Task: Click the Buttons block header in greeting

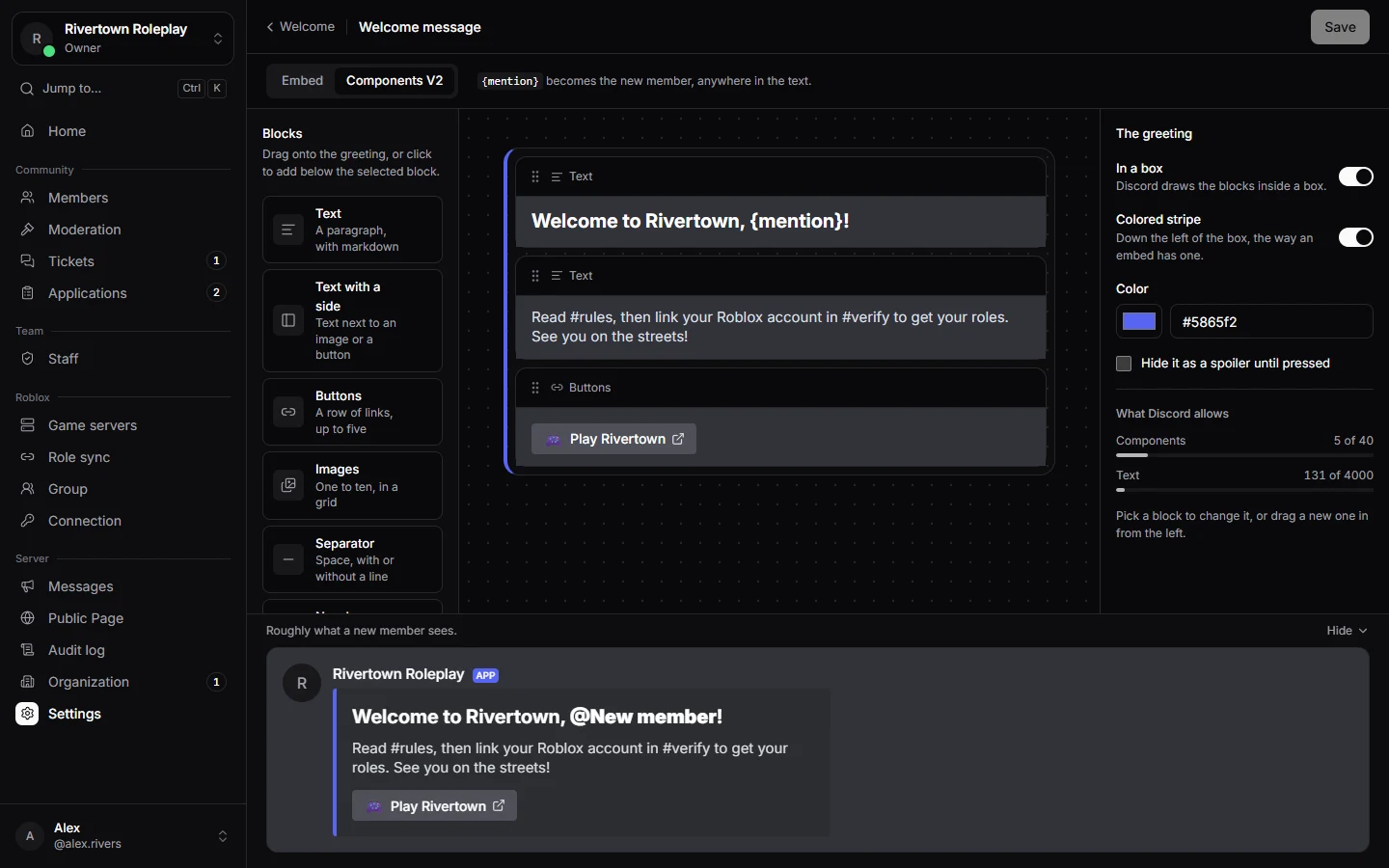Action: 781,388
